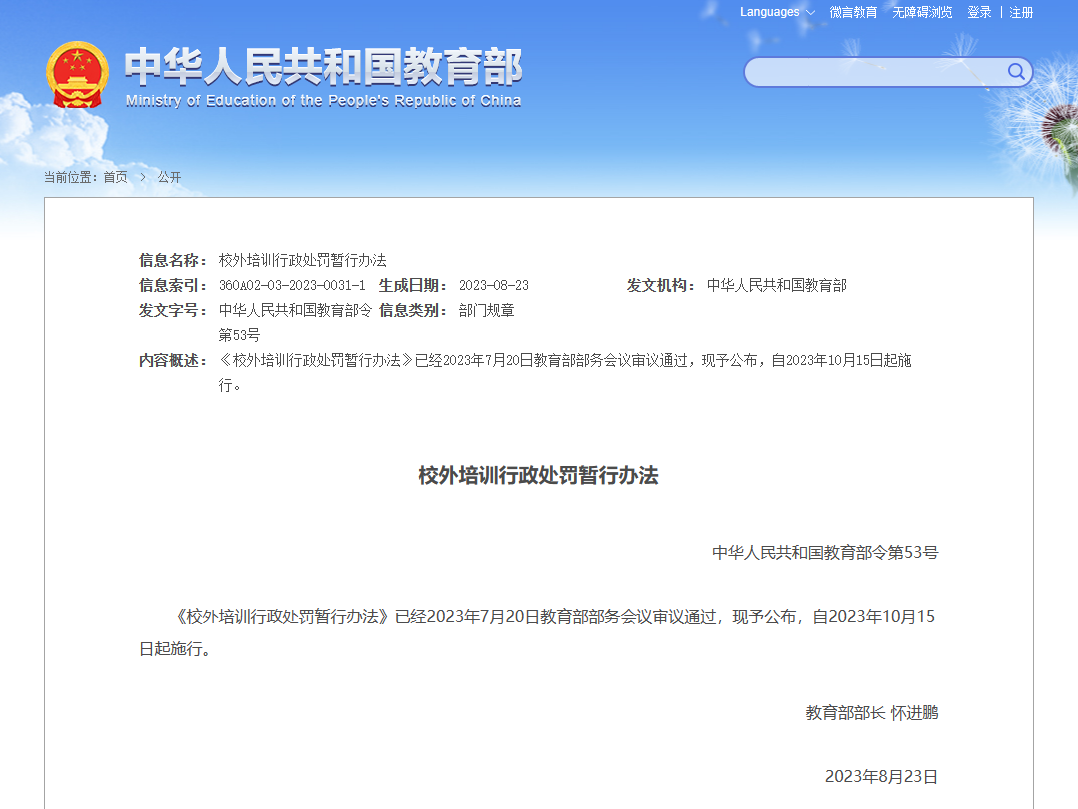Screen dimensions: 1078x809
Task: Open 公开 in the breadcrumb
Action: pos(169,177)
